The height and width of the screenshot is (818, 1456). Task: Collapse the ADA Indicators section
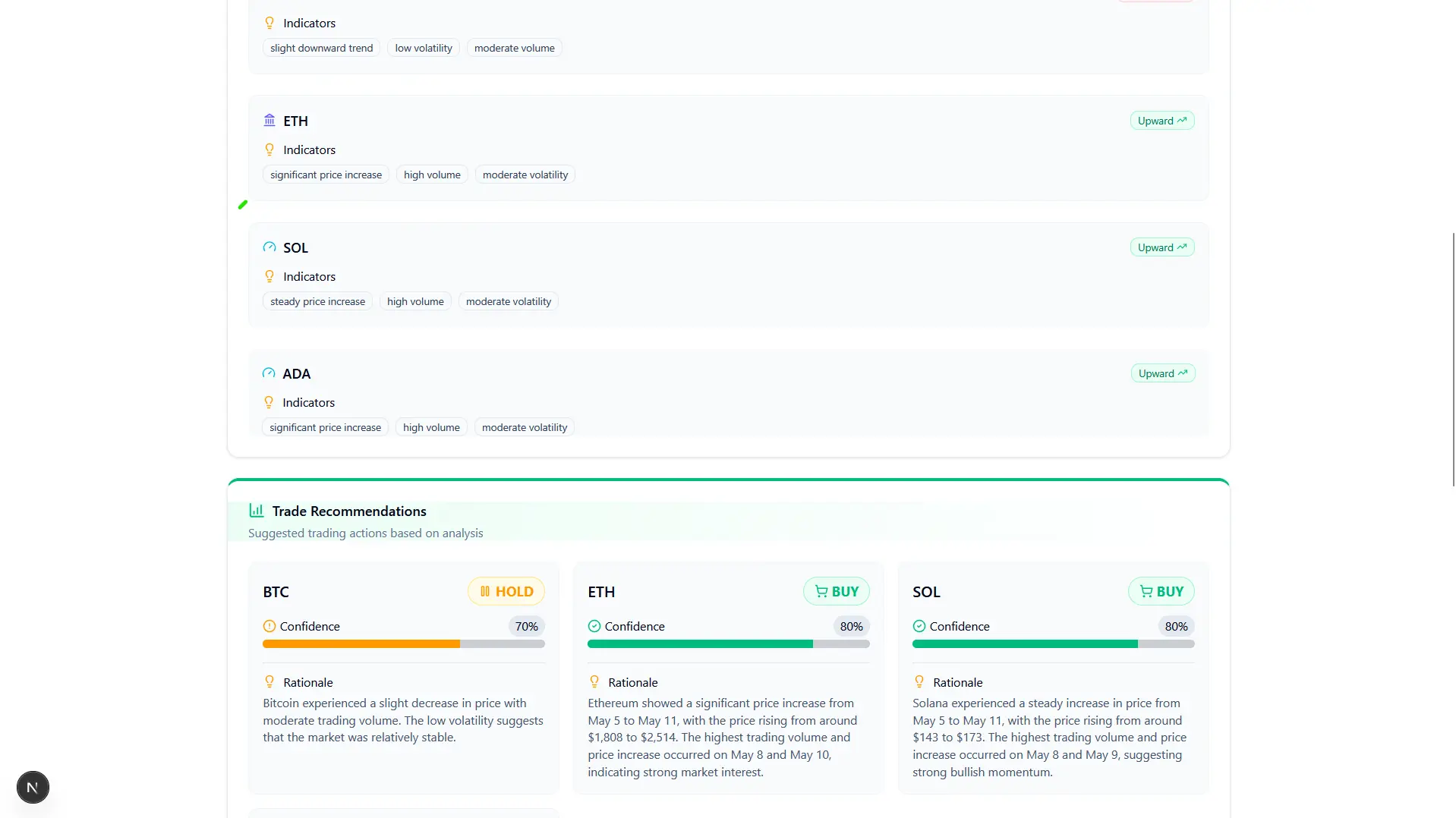(x=309, y=401)
